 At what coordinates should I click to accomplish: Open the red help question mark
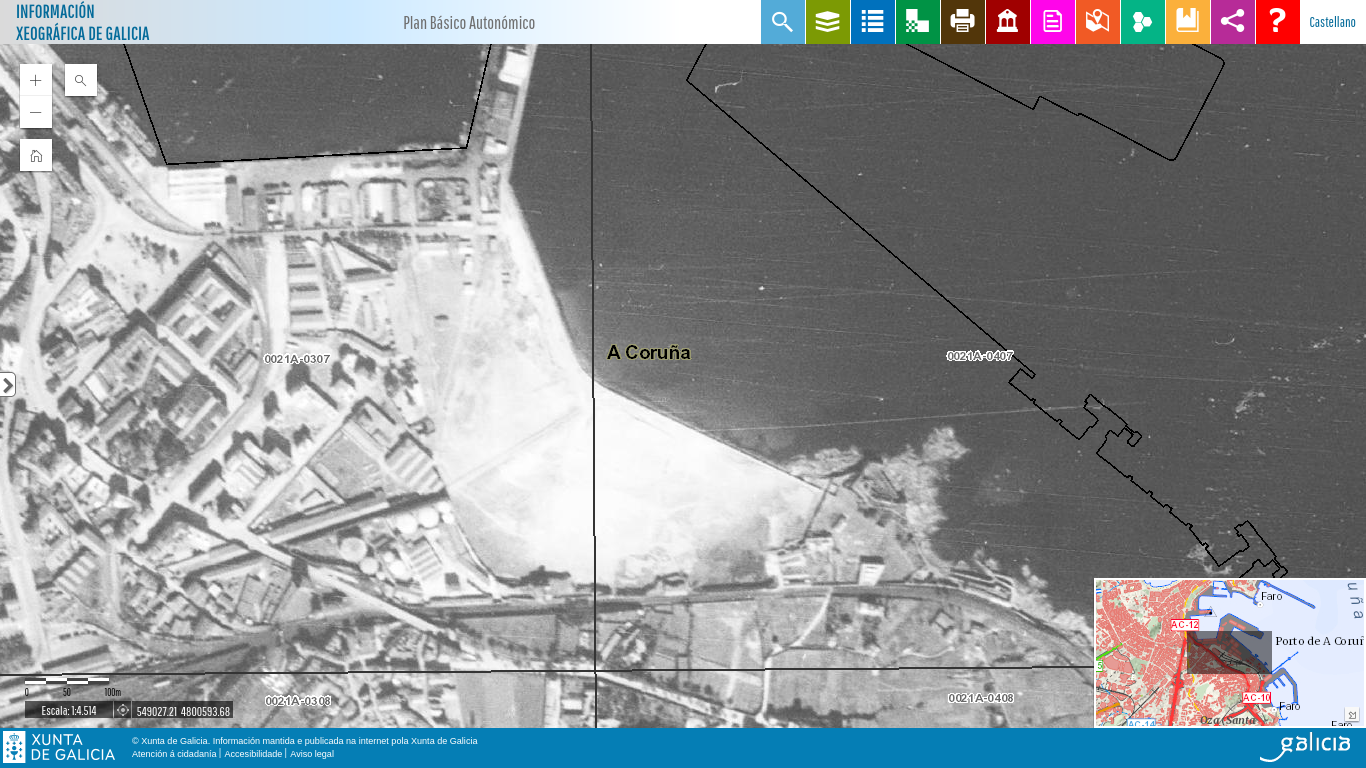coord(1278,22)
